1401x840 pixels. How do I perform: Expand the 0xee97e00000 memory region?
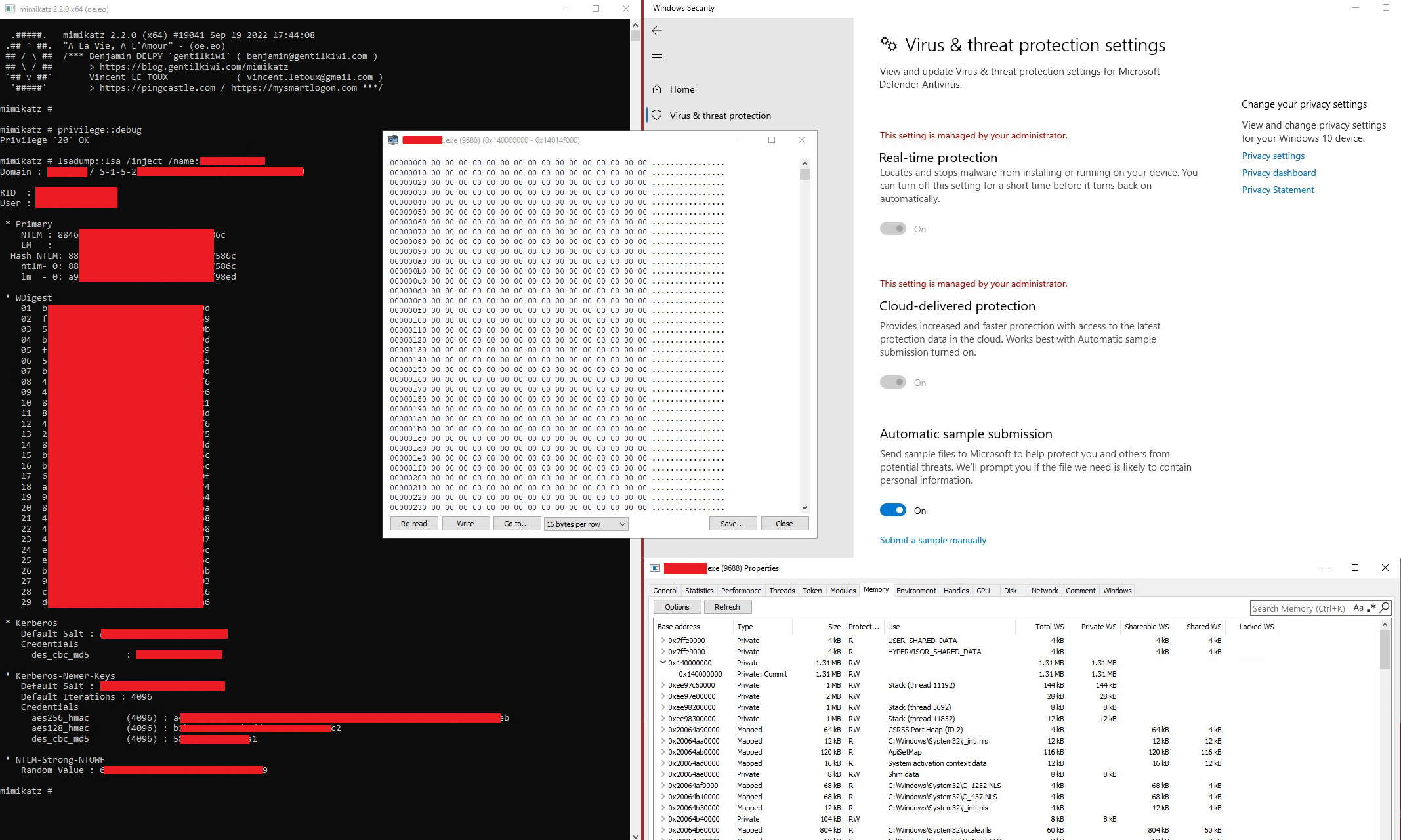(663, 696)
